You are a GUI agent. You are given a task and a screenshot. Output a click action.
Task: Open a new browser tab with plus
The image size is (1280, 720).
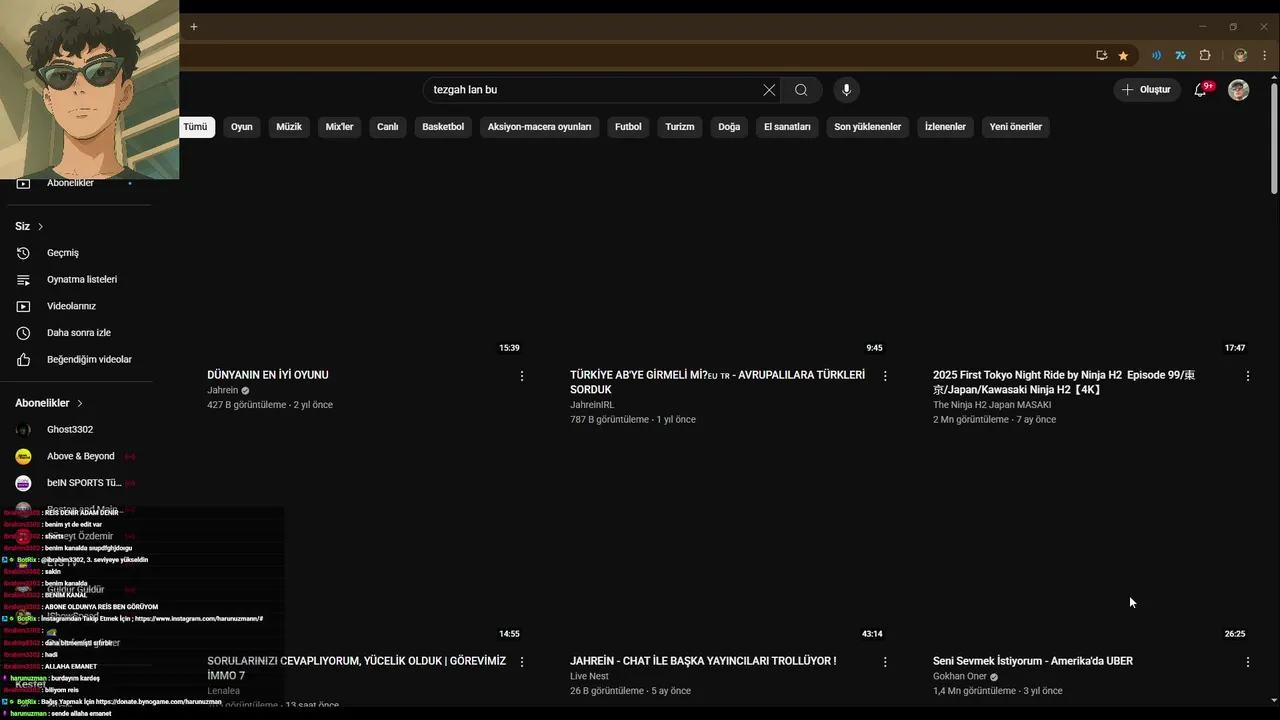click(194, 26)
